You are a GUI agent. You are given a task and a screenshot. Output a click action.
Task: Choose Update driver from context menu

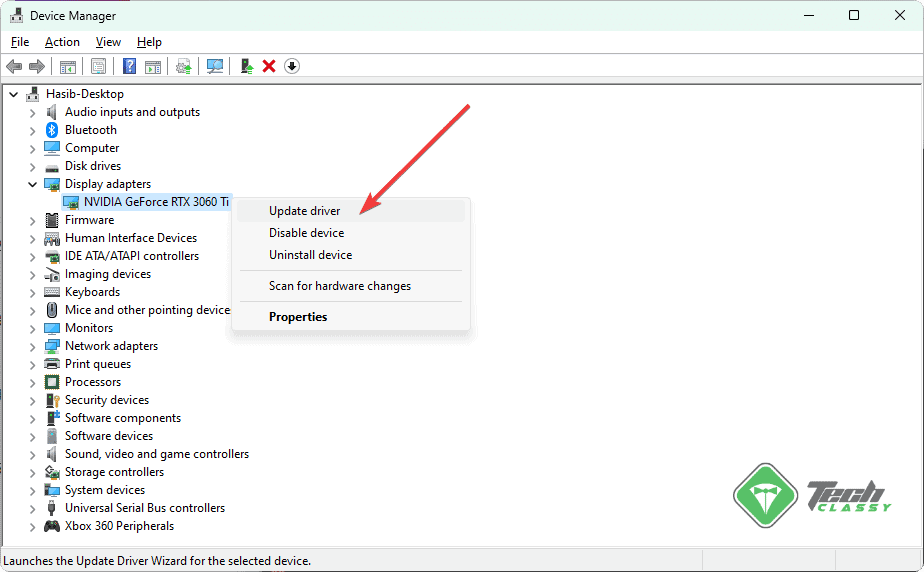pos(351,211)
